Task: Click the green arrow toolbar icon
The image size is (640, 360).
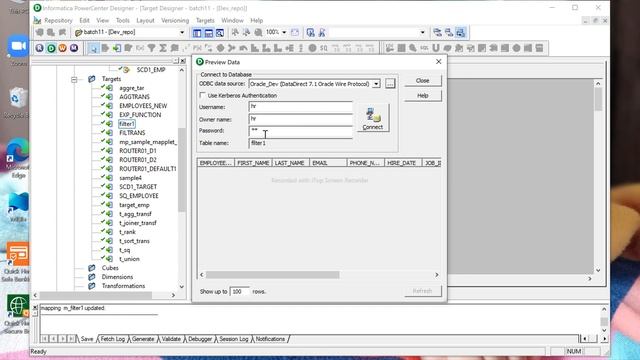Action: [117, 48]
